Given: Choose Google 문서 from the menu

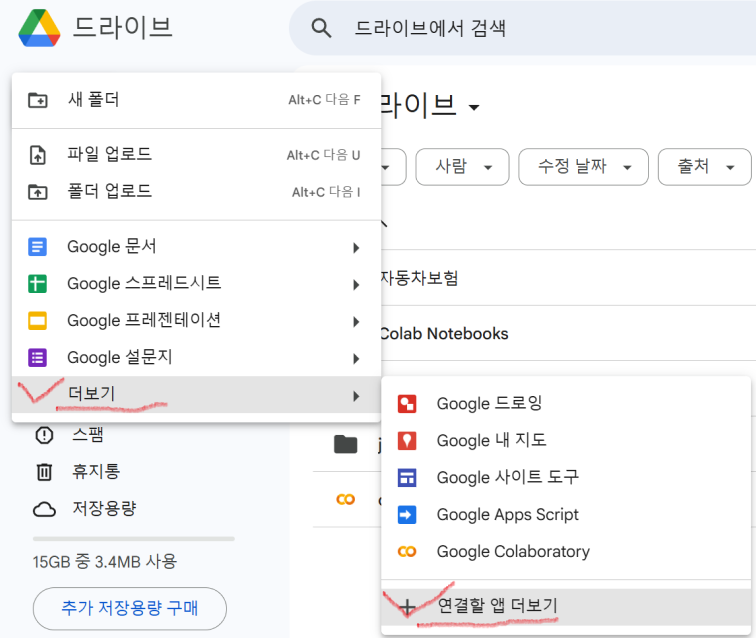Looking at the screenshot, I should click(x=196, y=247).
